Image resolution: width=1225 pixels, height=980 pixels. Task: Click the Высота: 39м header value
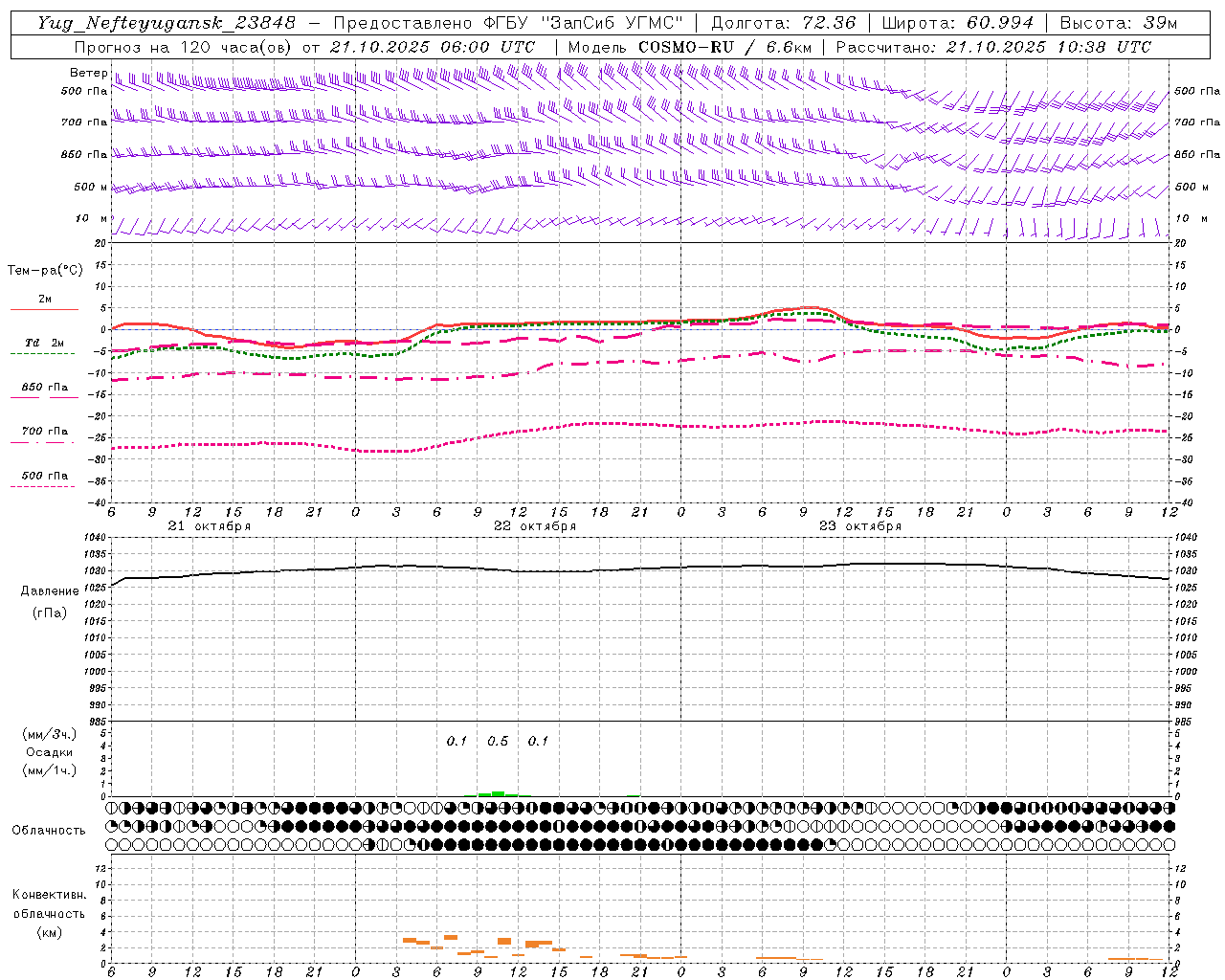click(1119, 23)
